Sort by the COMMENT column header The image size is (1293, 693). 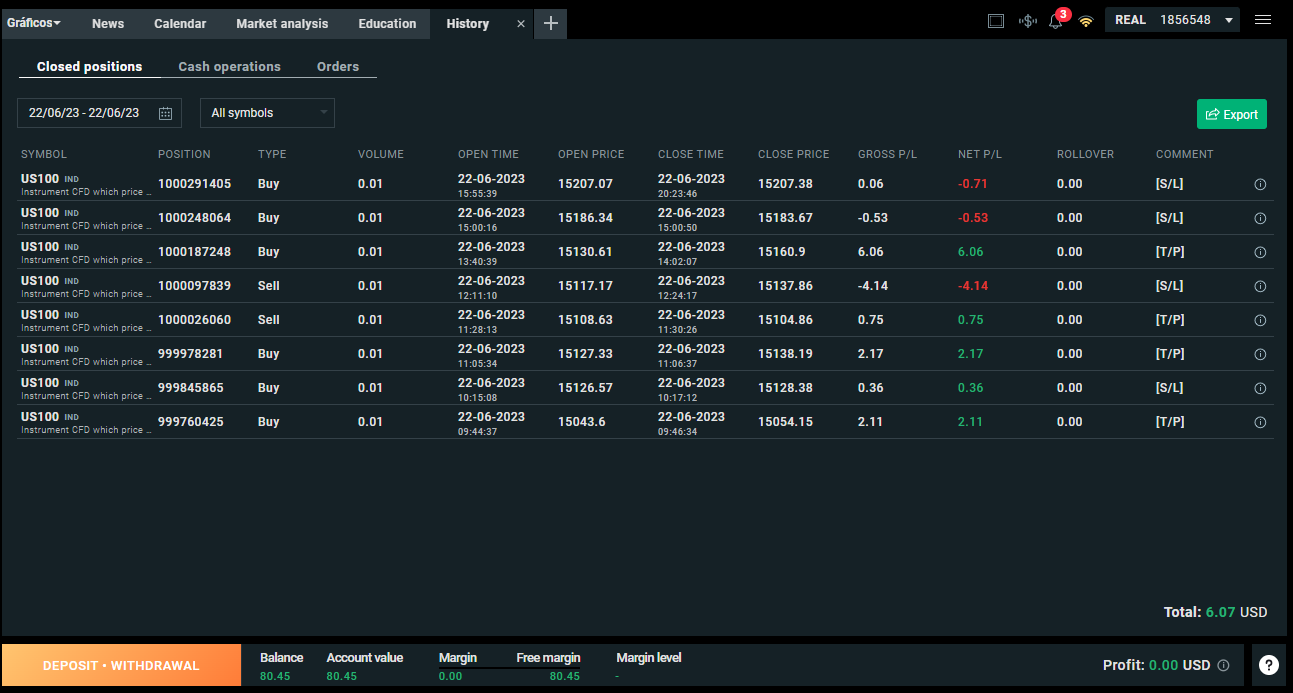[1184, 154]
